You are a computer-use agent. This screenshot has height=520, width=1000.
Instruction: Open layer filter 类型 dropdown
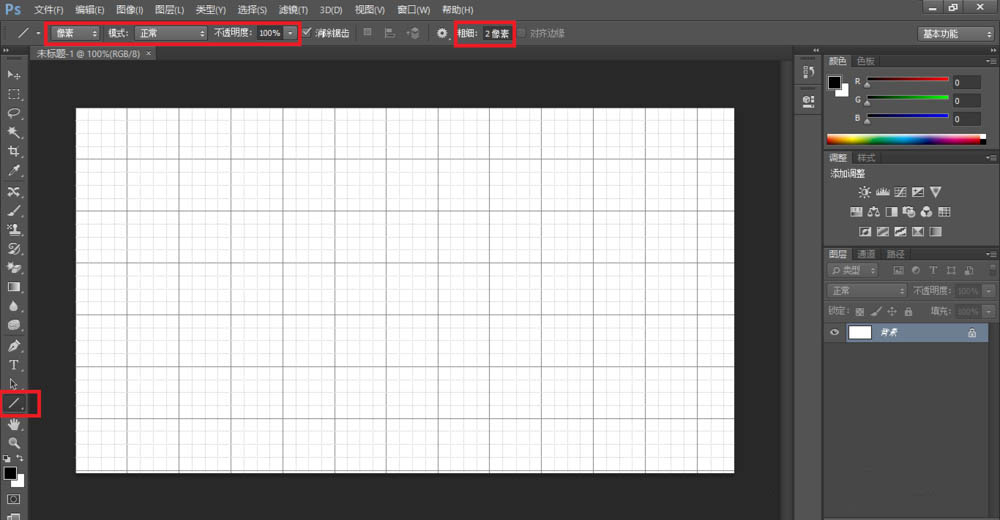point(853,271)
